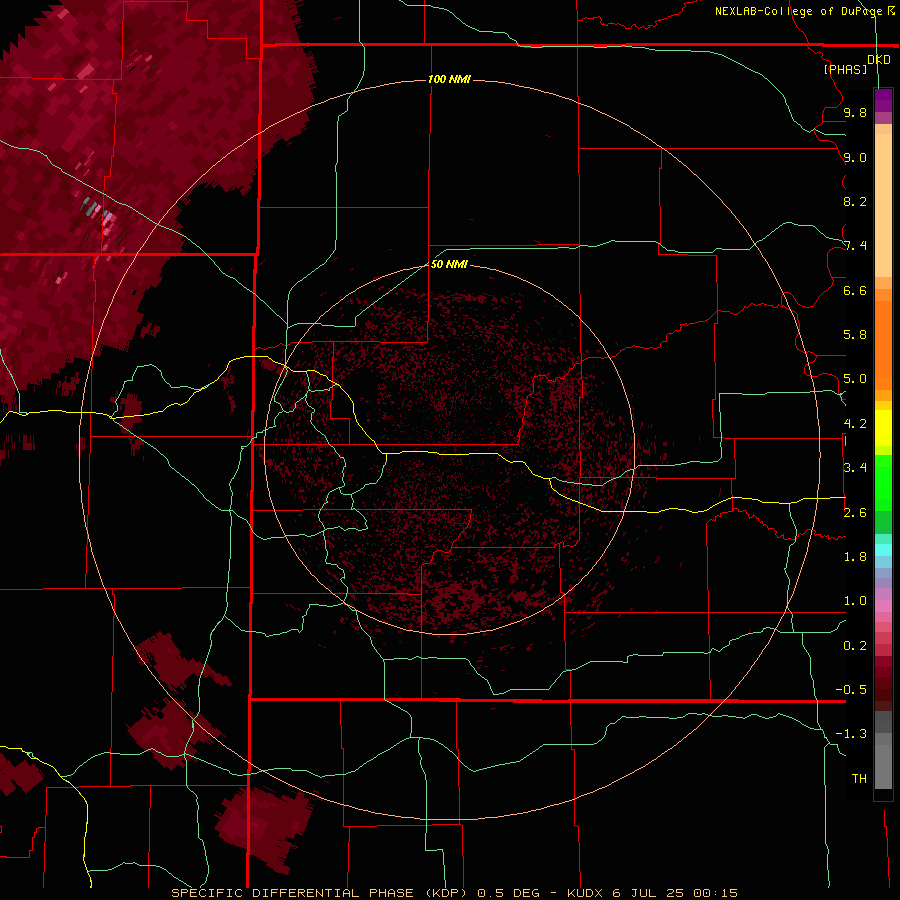Click the 5.8 scale value
The height and width of the screenshot is (900, 900).
point(855,335)
